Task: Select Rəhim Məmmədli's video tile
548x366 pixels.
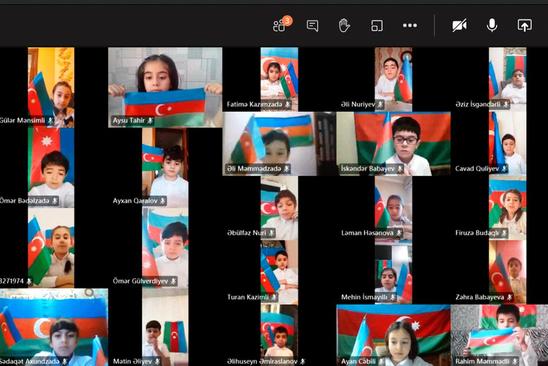Action: [499, 335]
